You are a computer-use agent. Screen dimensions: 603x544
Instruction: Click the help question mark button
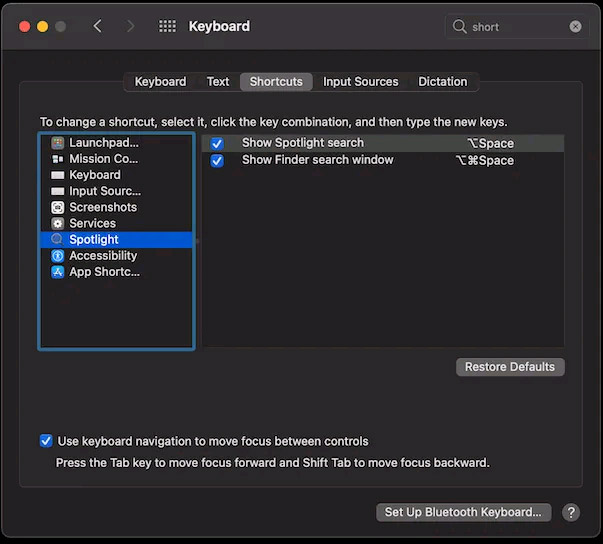(571, 512)
